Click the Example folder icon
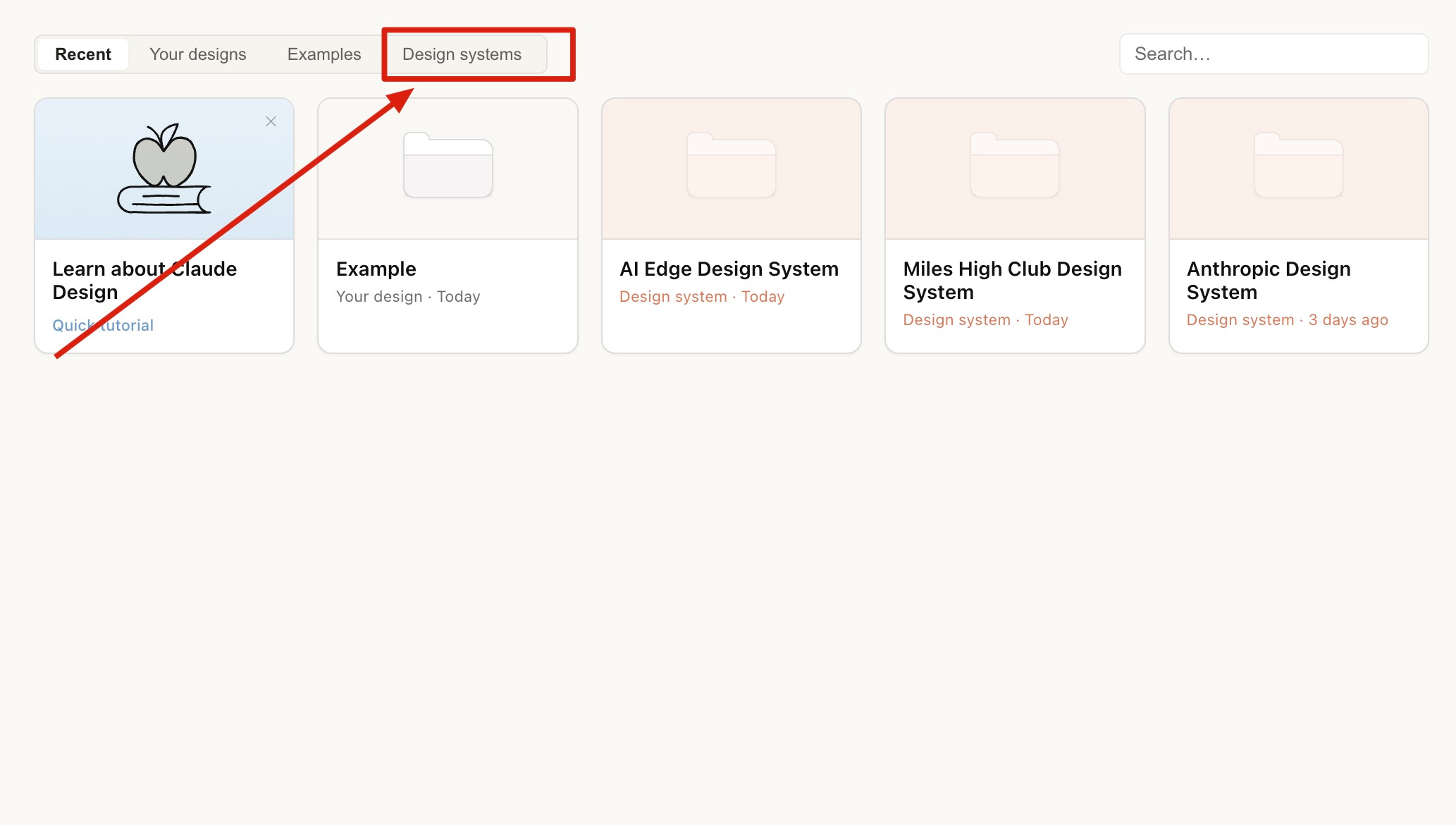1456x825 pixels. (448, 166)
